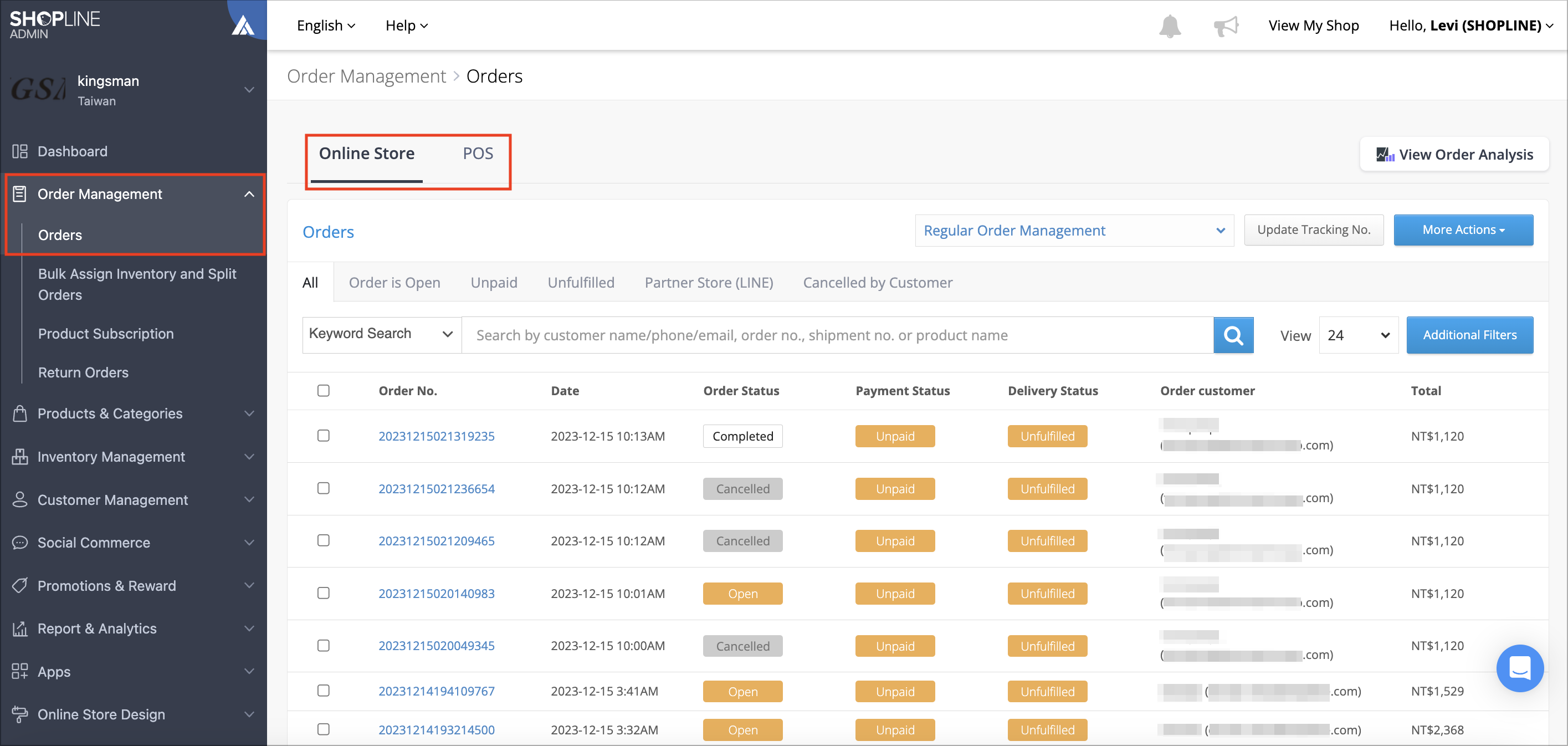The width and height of the screenshot is (1568, 746).
Task: Check the checkbox for order 20231215021319235
Action: [x=323, y=436]
